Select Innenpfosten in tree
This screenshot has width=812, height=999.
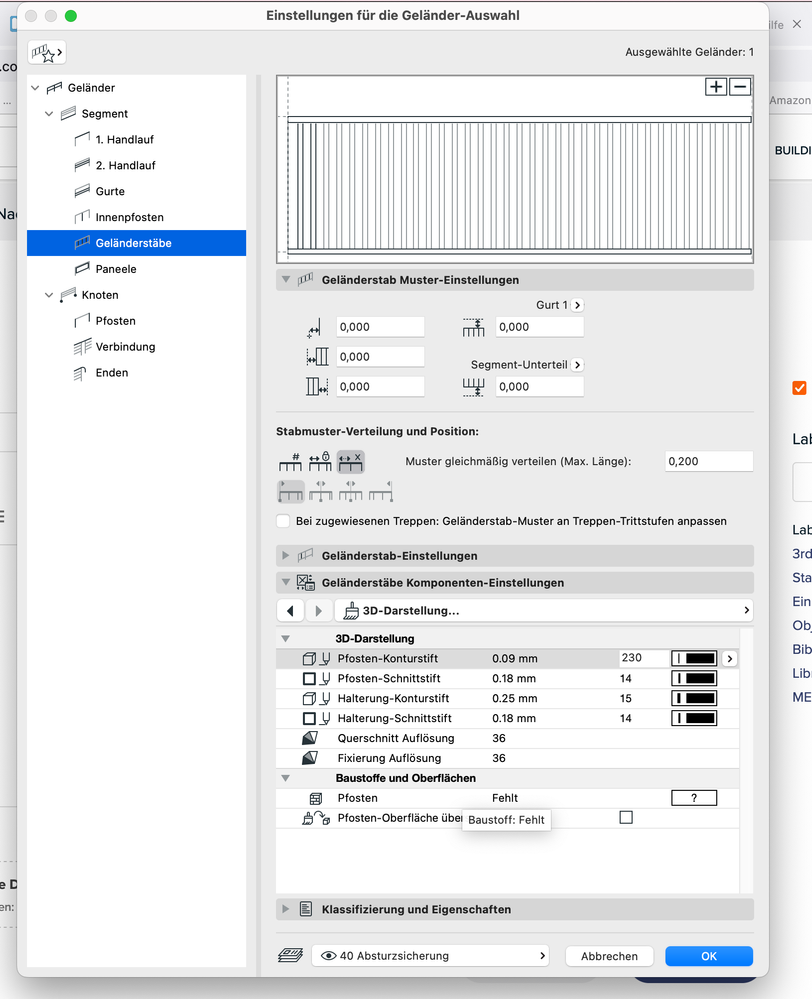pos(129,217)
